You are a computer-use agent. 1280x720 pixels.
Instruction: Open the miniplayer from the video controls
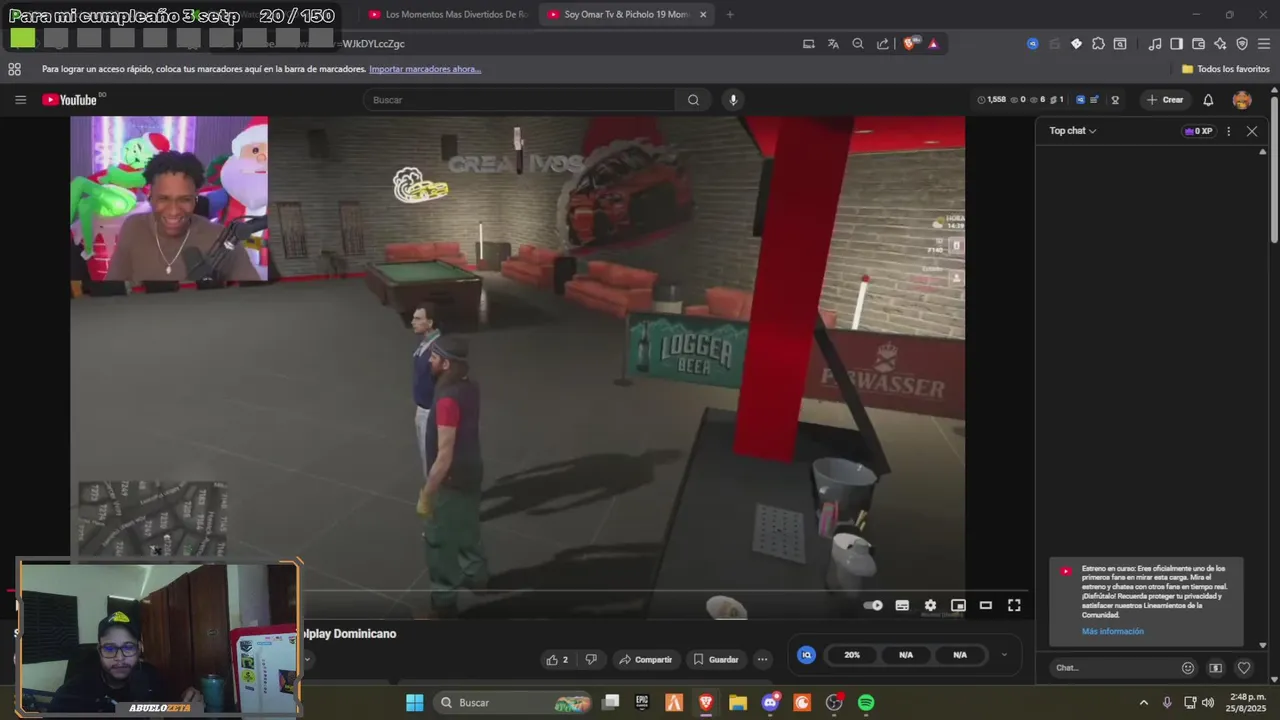click(958, 605)
